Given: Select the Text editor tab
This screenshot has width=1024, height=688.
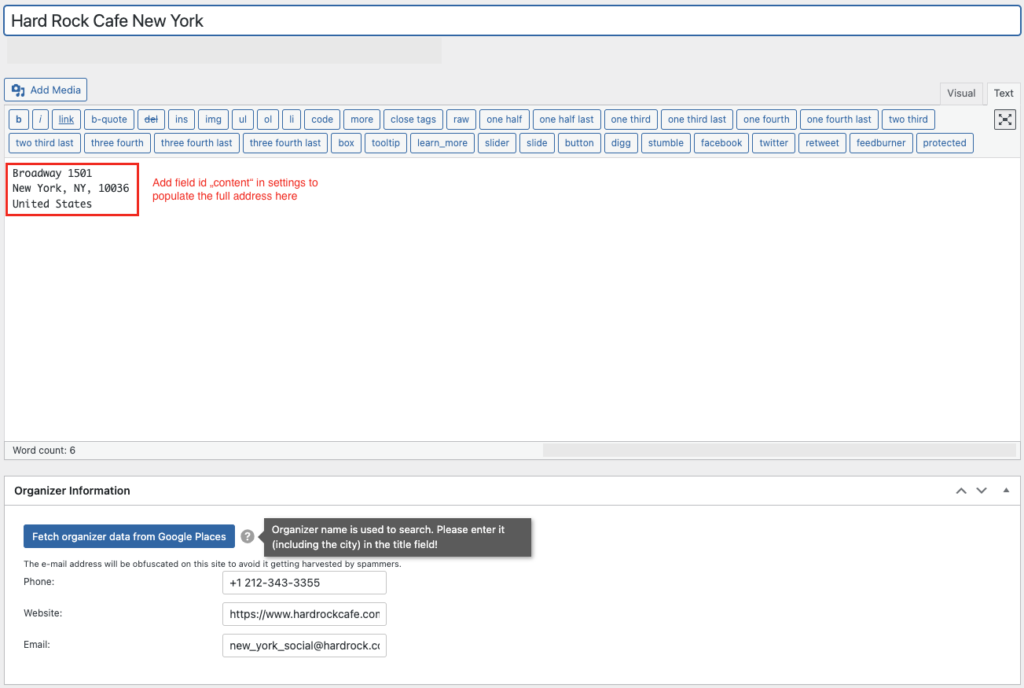Looking at the screenshot, I should click(x=1003, y=93).
